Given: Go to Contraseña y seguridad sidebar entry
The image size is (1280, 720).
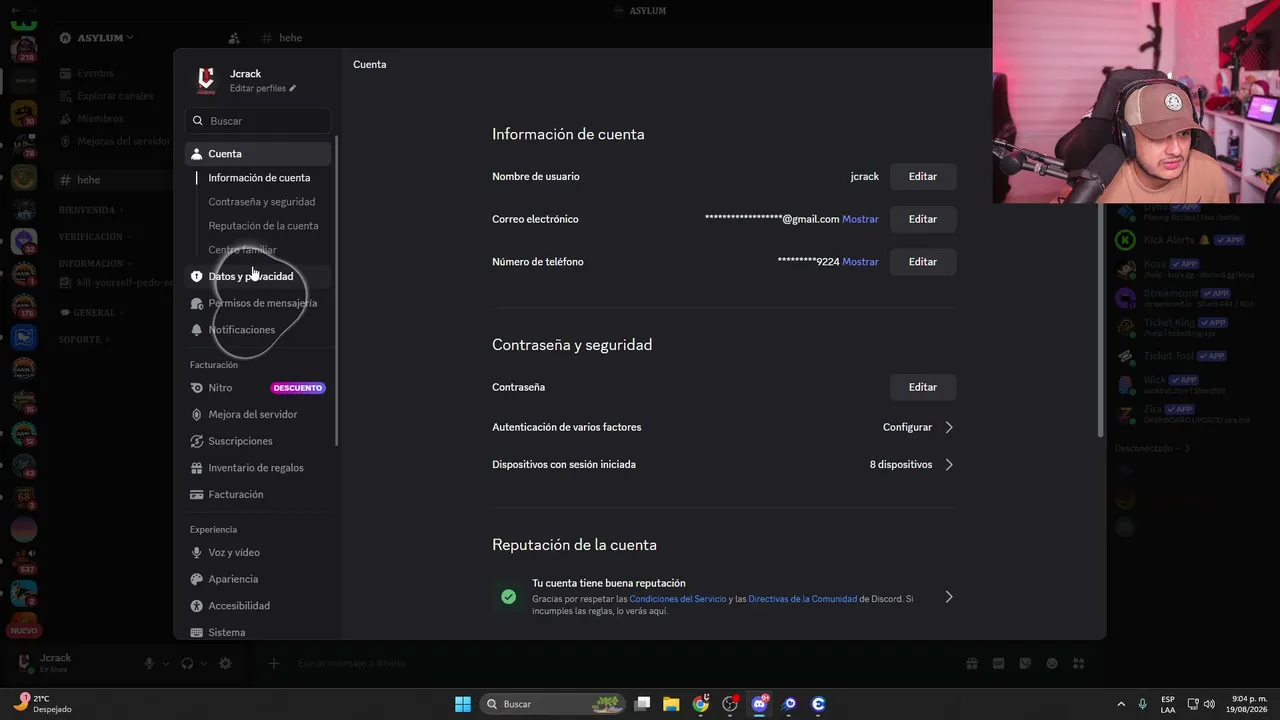Looking at the screenshot, I should click(x=262, y=202).
